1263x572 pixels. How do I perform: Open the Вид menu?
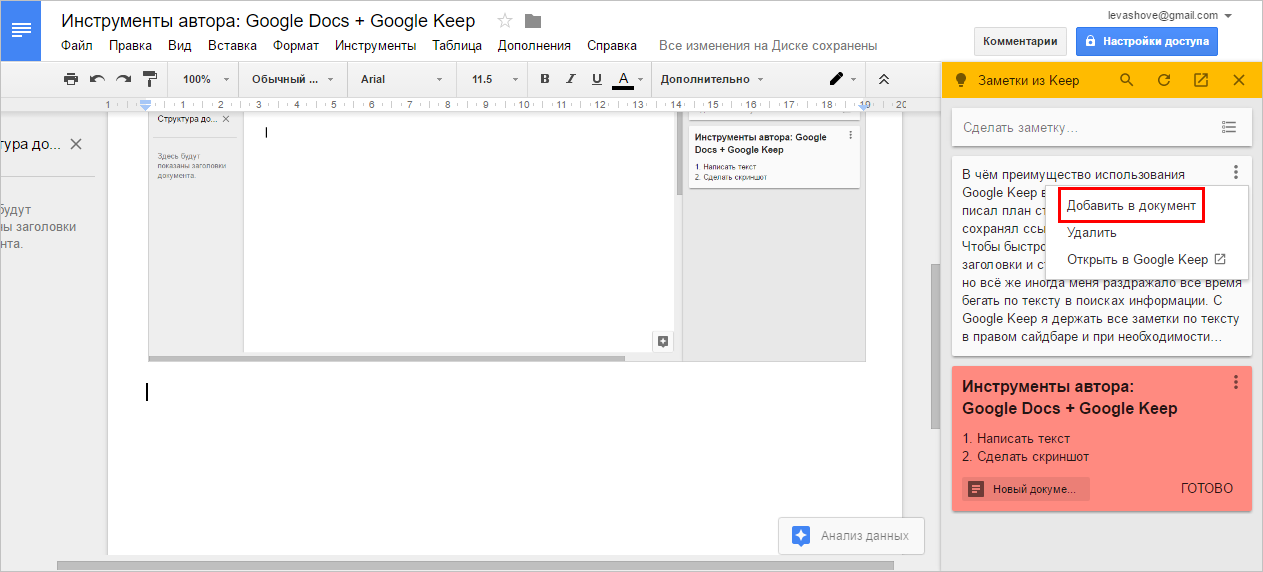click(x=180, y=45)
